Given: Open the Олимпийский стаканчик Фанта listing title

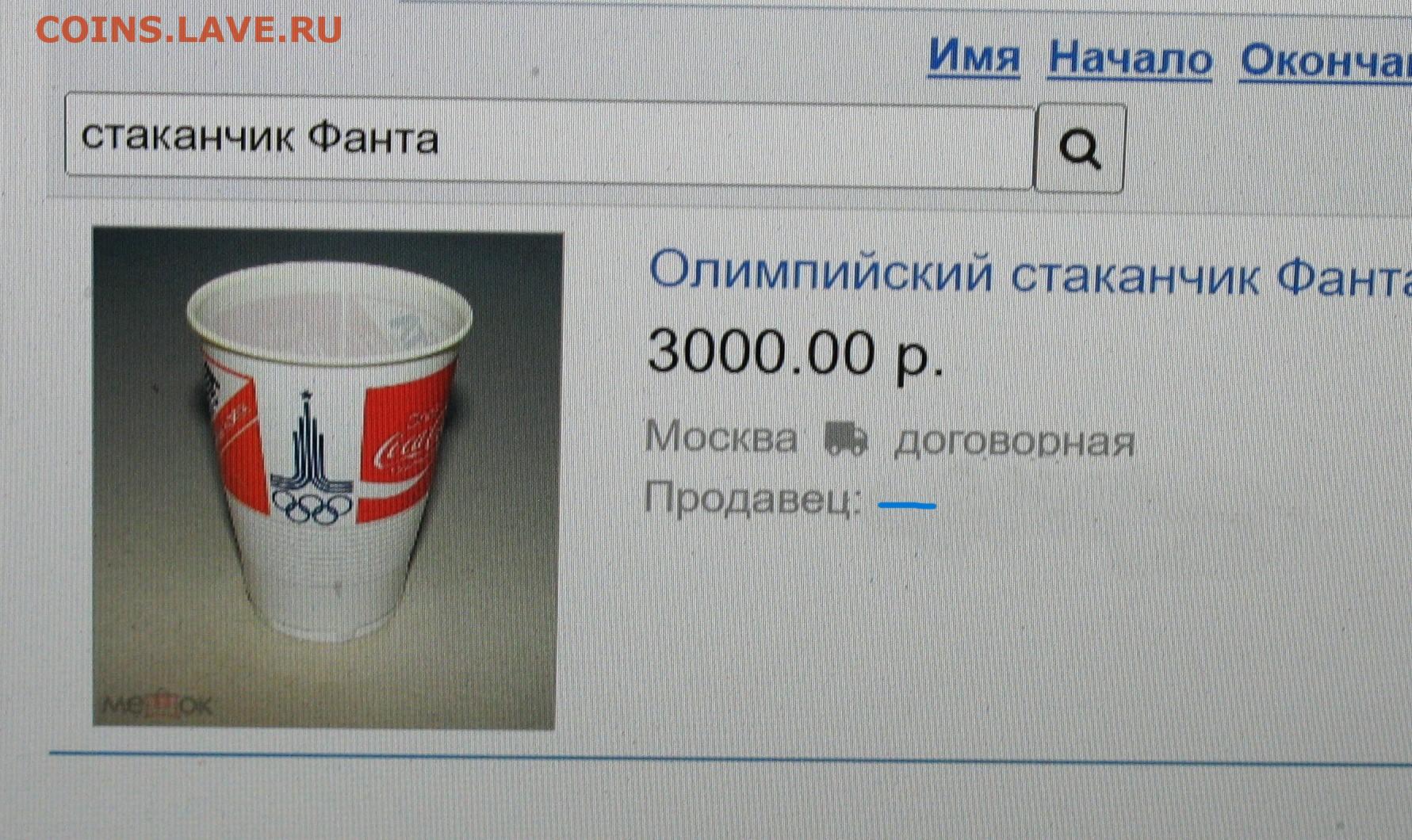Looking at the screenshot, I should (1030, 273).
